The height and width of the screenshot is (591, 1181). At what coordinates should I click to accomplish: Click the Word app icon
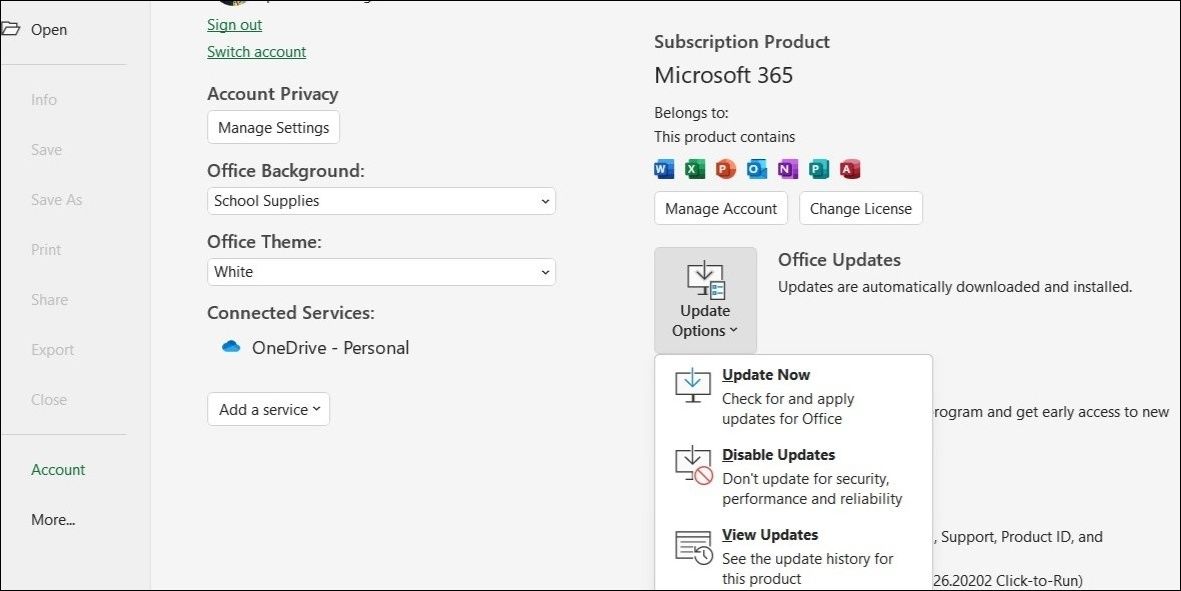point(664,169)
